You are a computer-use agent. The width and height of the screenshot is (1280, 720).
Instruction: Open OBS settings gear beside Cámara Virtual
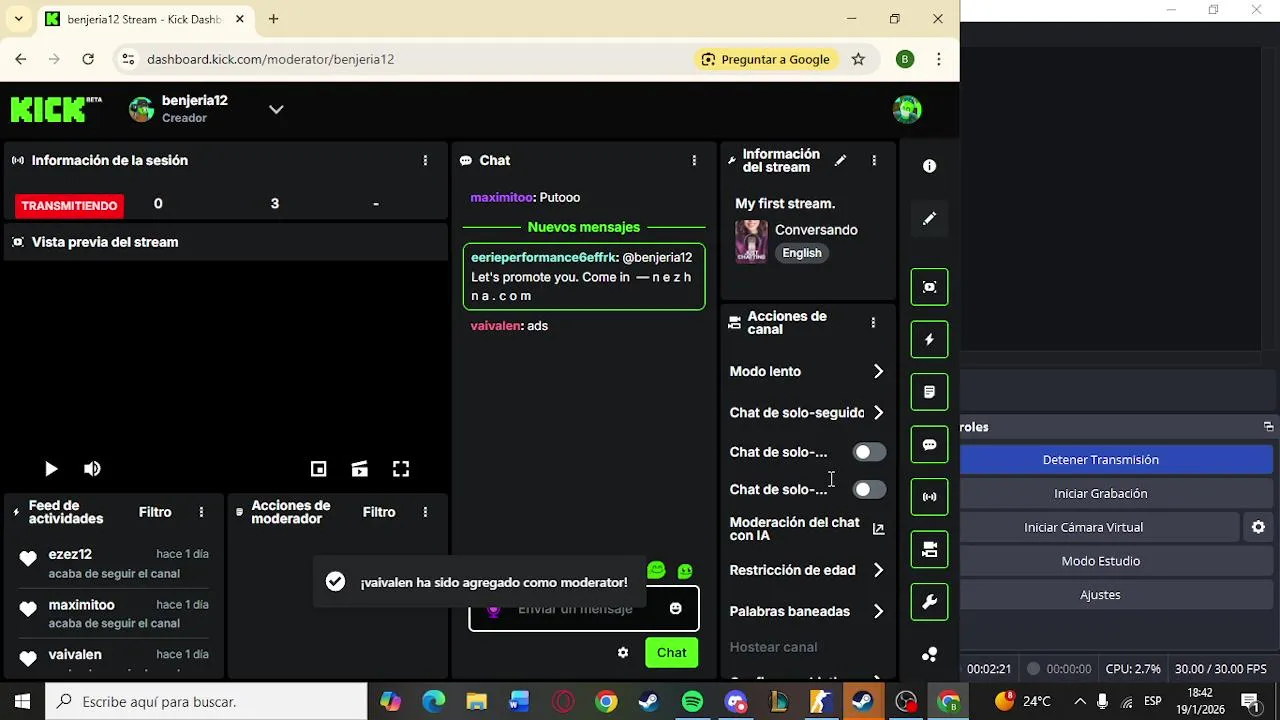(1258, 527)
